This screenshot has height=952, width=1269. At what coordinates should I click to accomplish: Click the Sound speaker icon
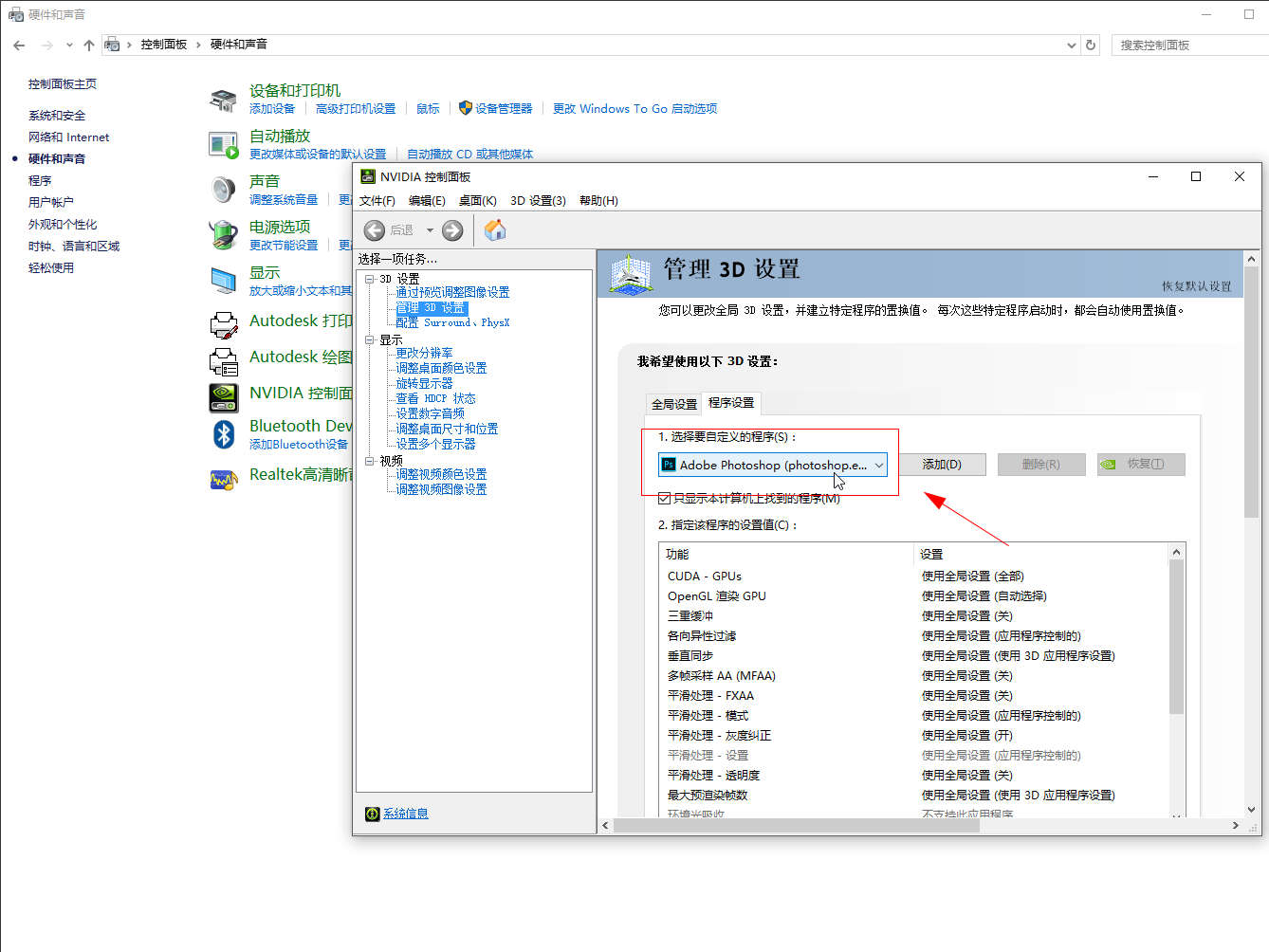tap(223, 190)
